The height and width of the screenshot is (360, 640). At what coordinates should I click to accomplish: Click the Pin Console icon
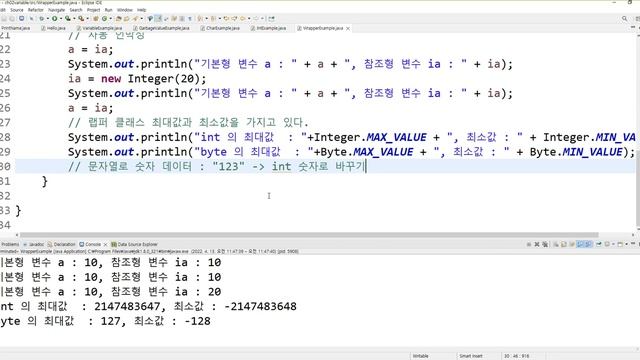tap(599, 244)
